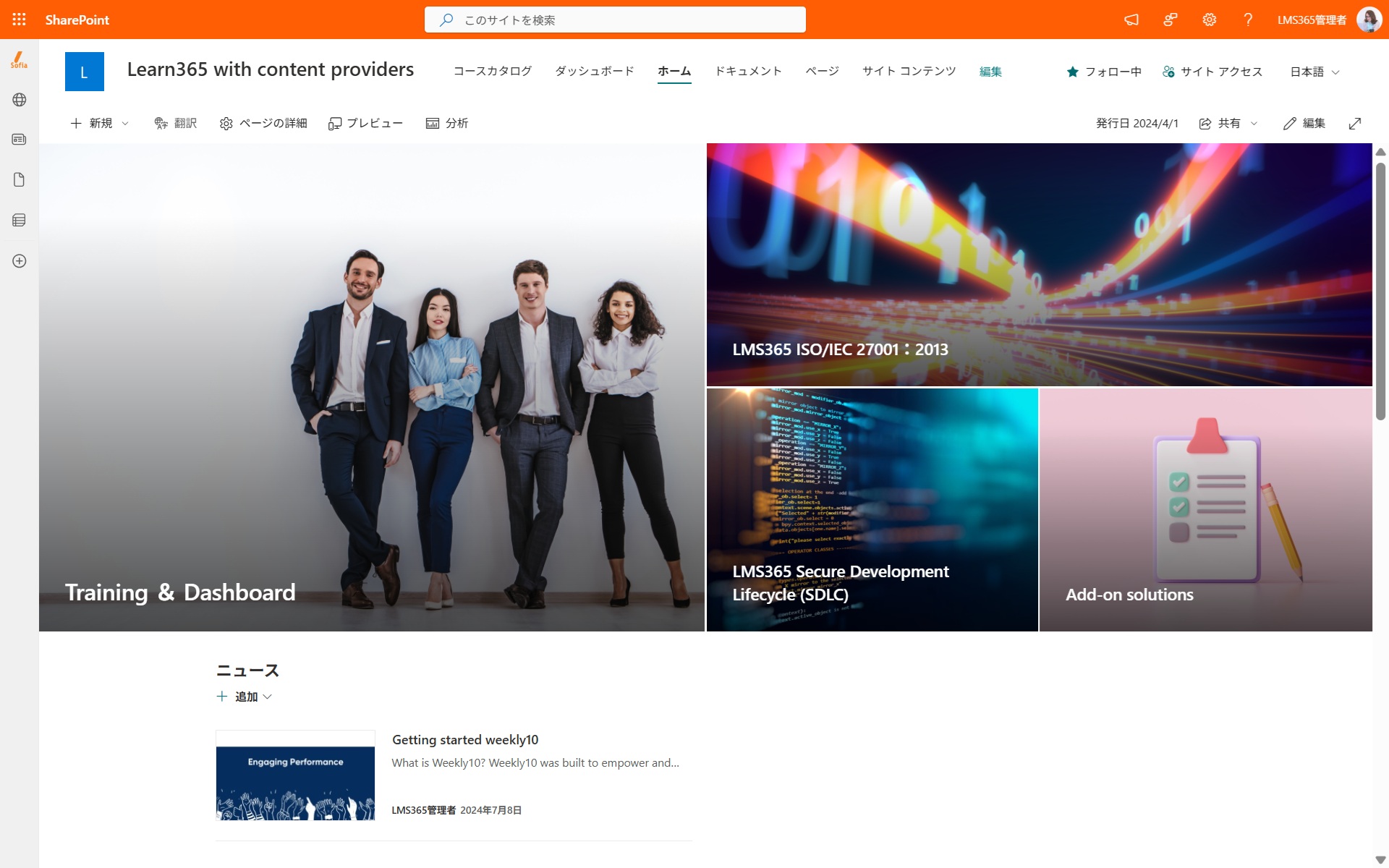Viewport: 1389px width, 868px height.
Task: Click the 翻訳 translate button
Action: [175, 124]
